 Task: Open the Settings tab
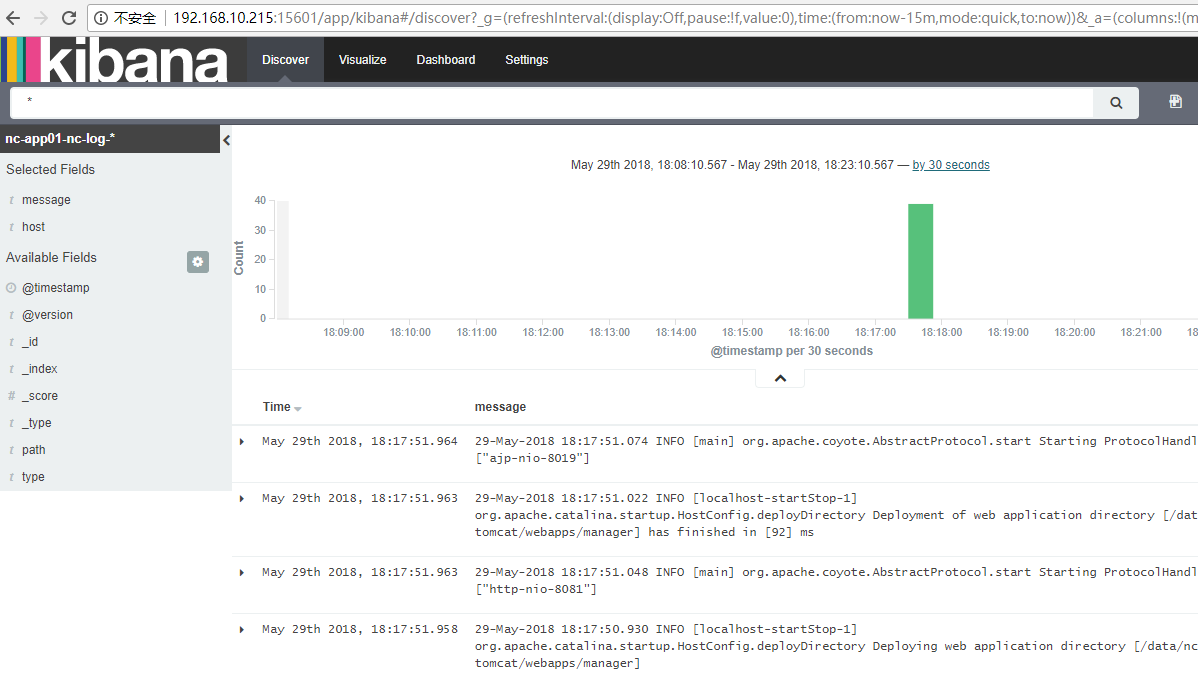click(526, 60)
